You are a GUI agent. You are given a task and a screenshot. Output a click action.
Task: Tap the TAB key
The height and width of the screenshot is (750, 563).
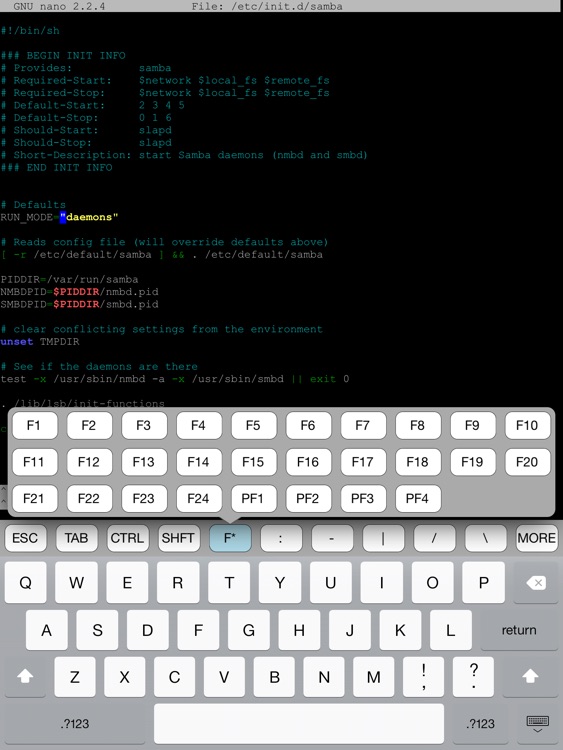[77, 538]
